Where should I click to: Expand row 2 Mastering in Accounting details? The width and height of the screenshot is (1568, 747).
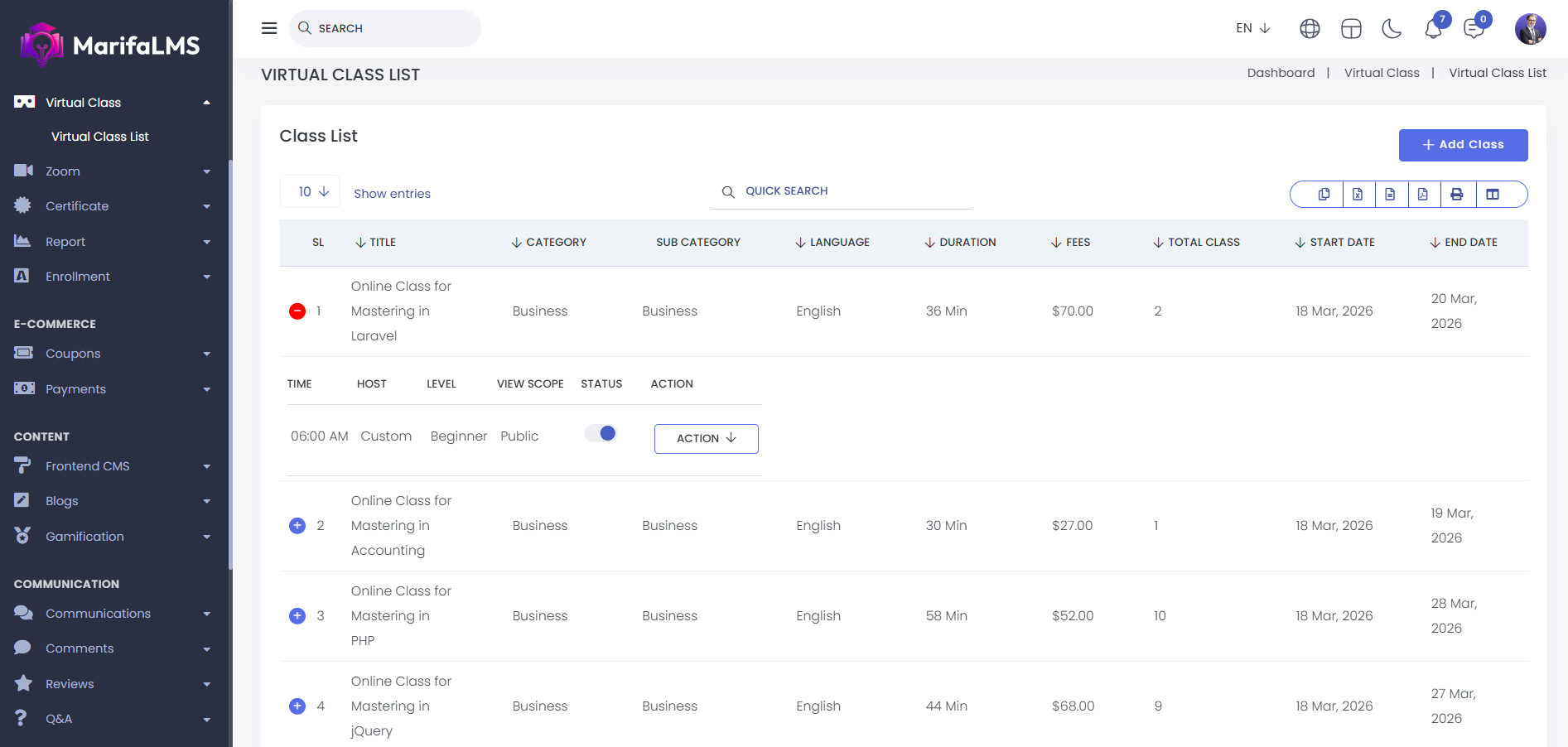pyautogui.click(x=297, y=526)
